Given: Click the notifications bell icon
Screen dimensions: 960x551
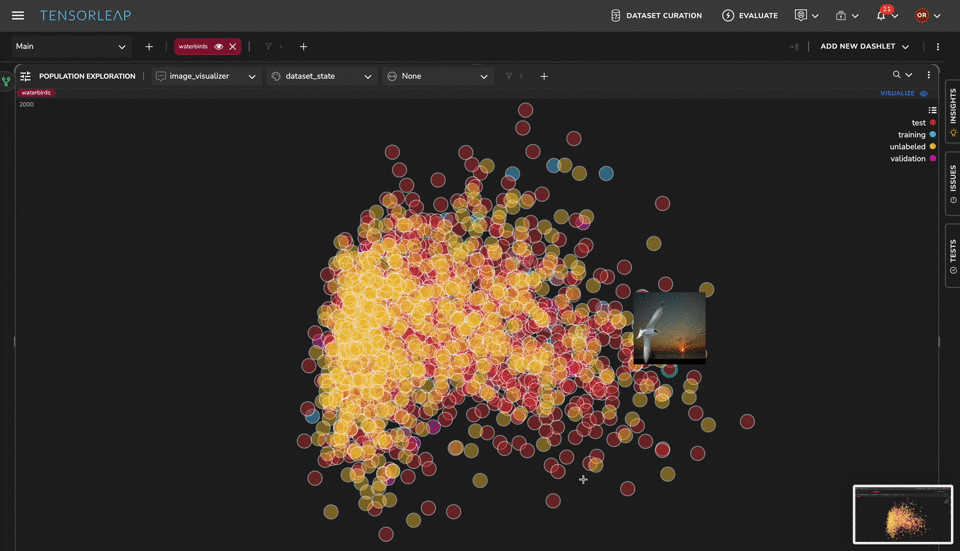Looking at the screenshot, I should (881, 16).
